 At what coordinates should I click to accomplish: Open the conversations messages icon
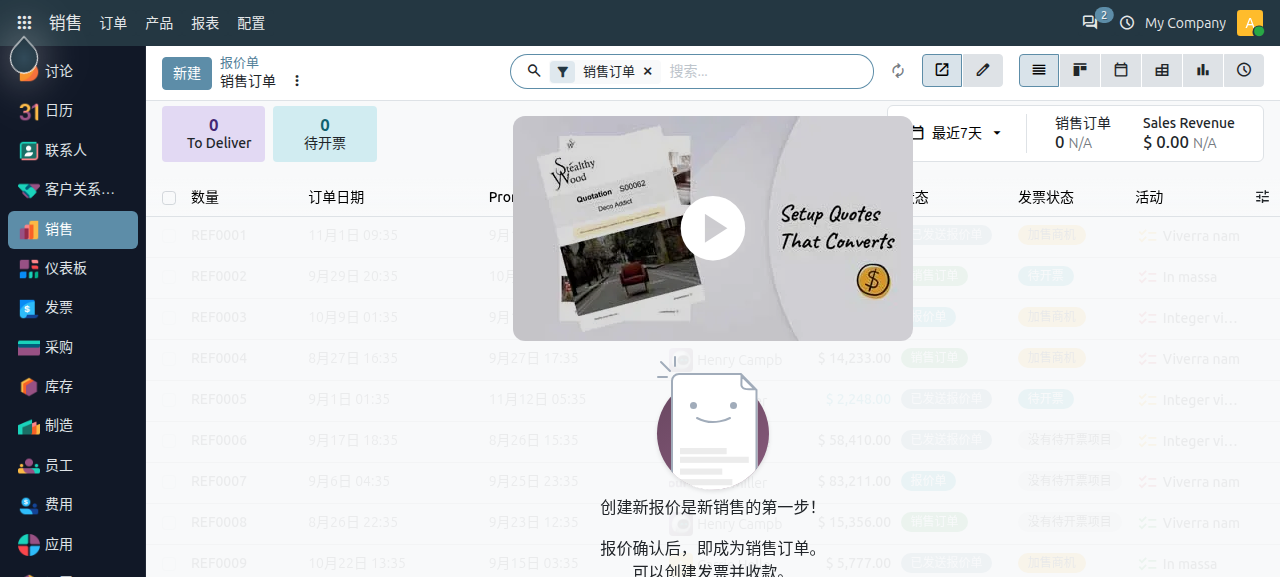(1090, 22)
